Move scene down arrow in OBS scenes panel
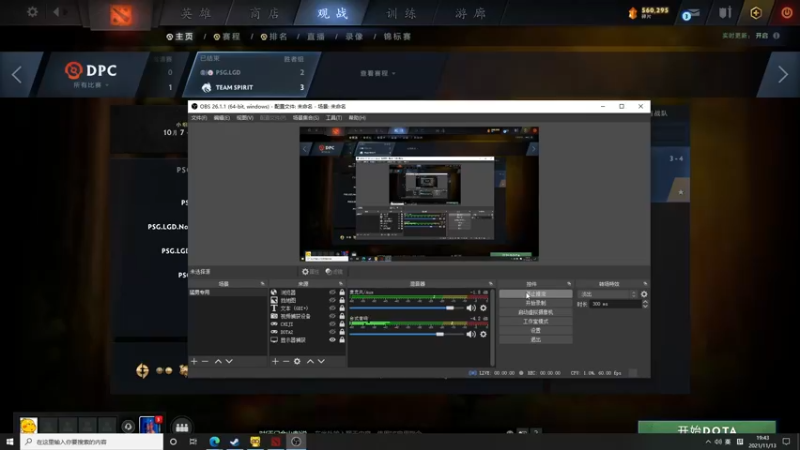This screenshot has width=800, height=450. point(229,361)
